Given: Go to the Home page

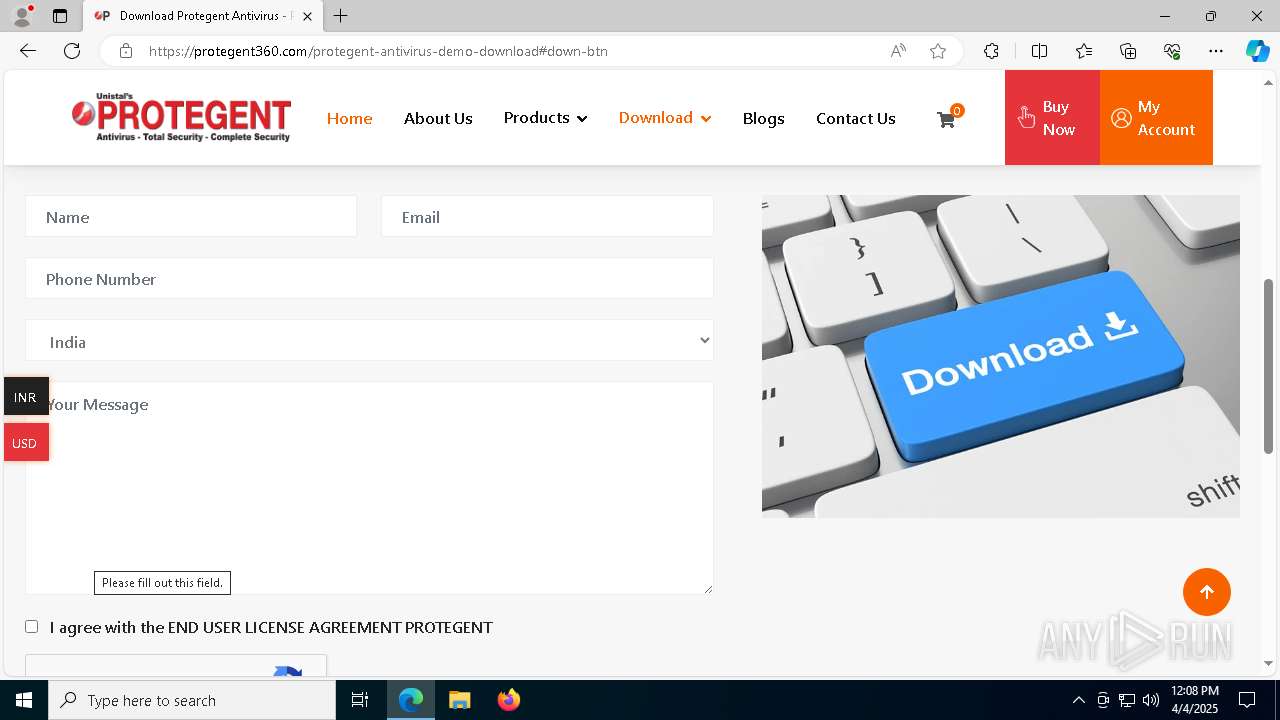Looking at the screenshot, I should click(x=349, y=118).
